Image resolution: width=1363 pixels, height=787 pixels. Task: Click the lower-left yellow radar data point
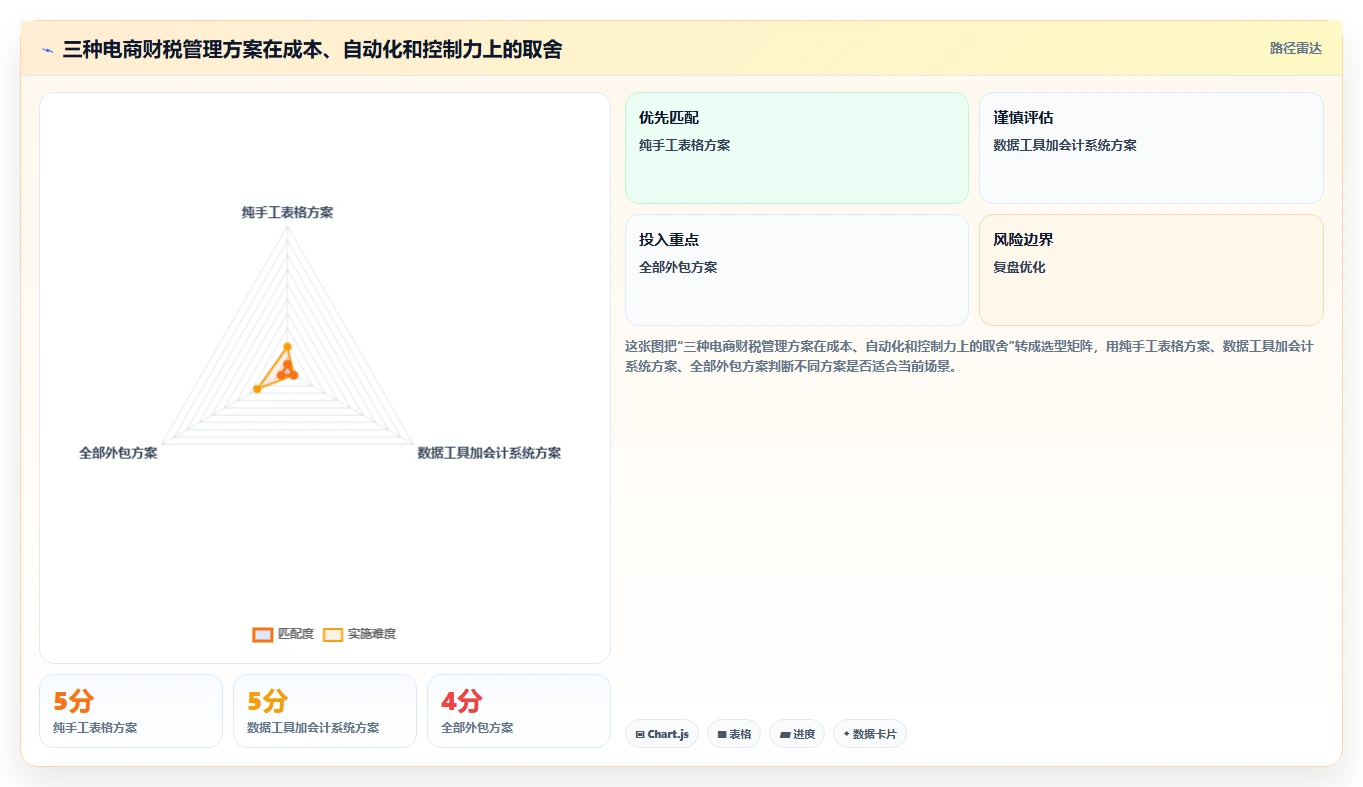tap(257, 389)
